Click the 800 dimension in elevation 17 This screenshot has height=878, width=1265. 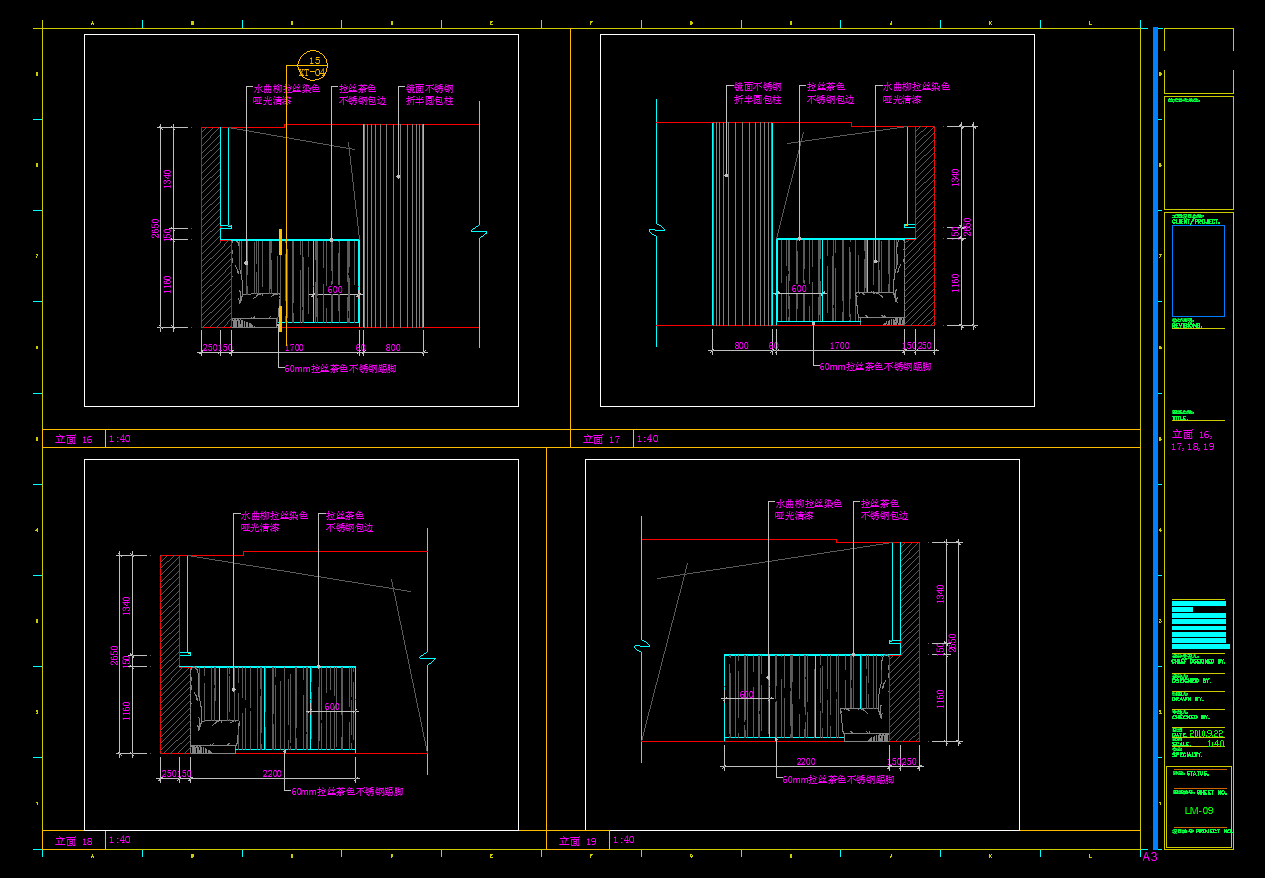point(741,345)
